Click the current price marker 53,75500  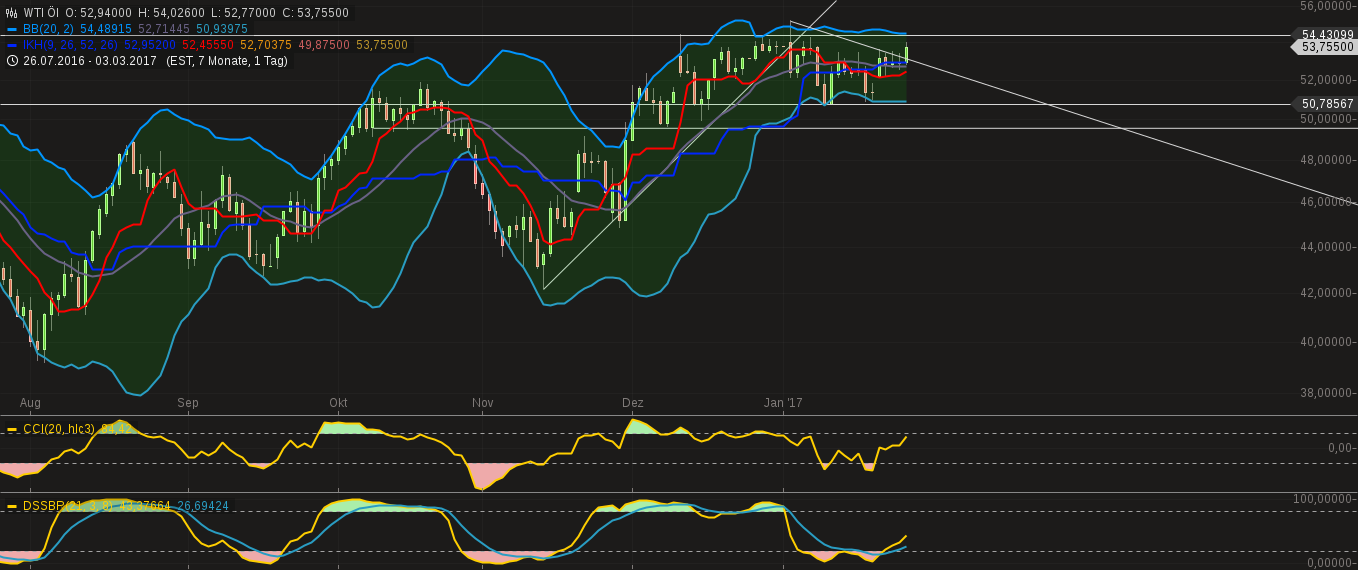(1327, 47)
